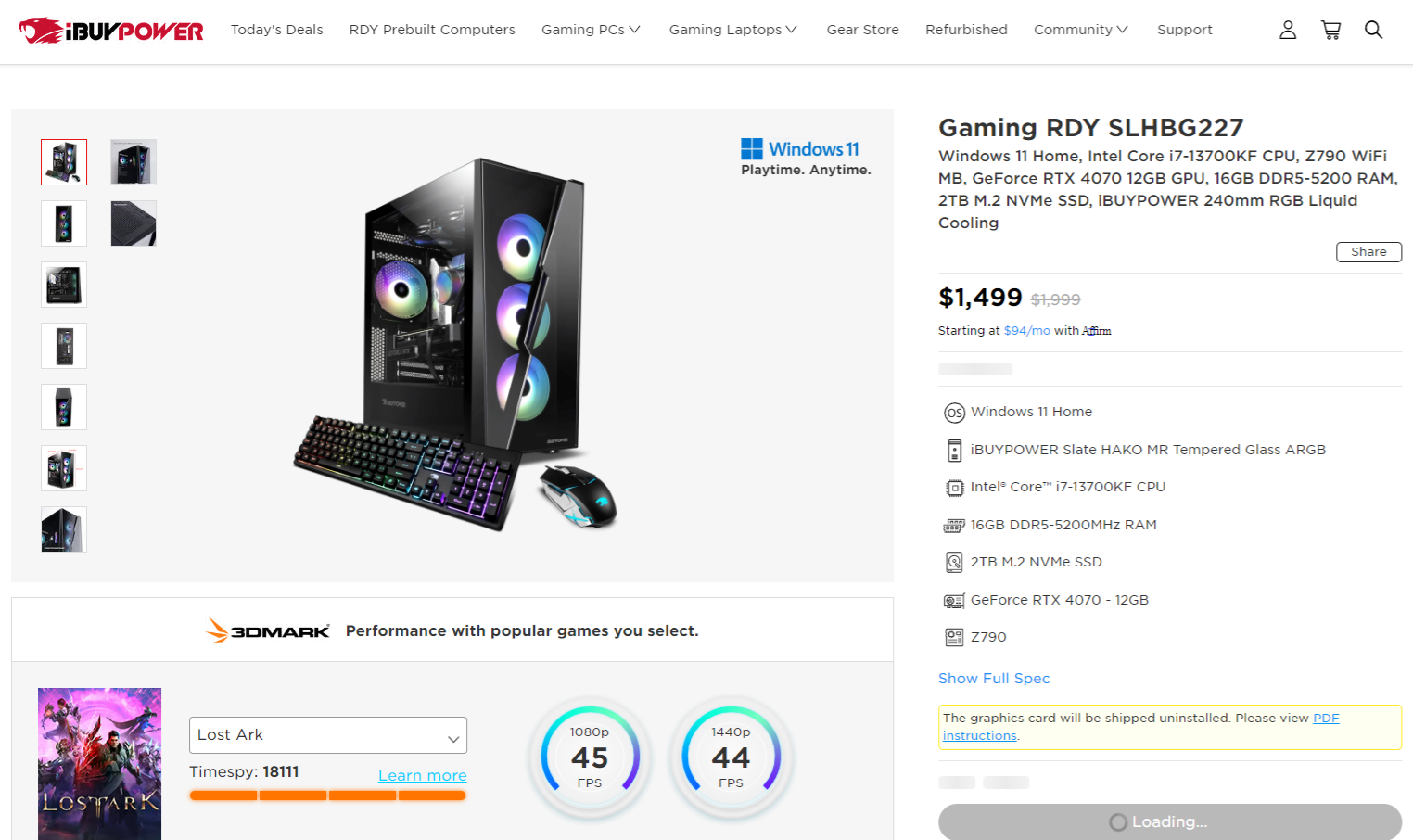Image resolution: width=1413 pixels, height=840 pixels.
Task: Click the Share button
Action: [x=1368, y=252]
